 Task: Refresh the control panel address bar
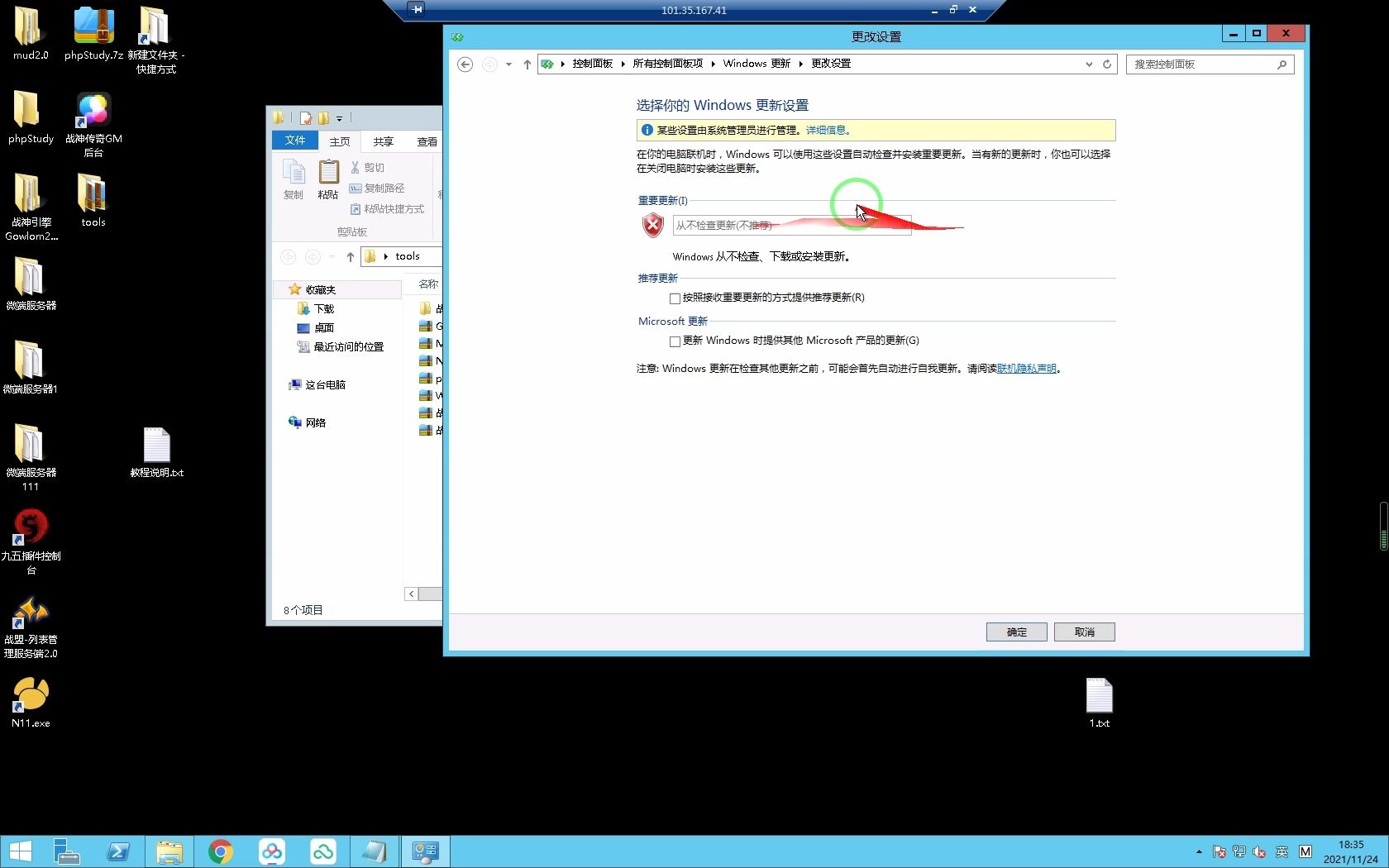[x=1107, y=64]
